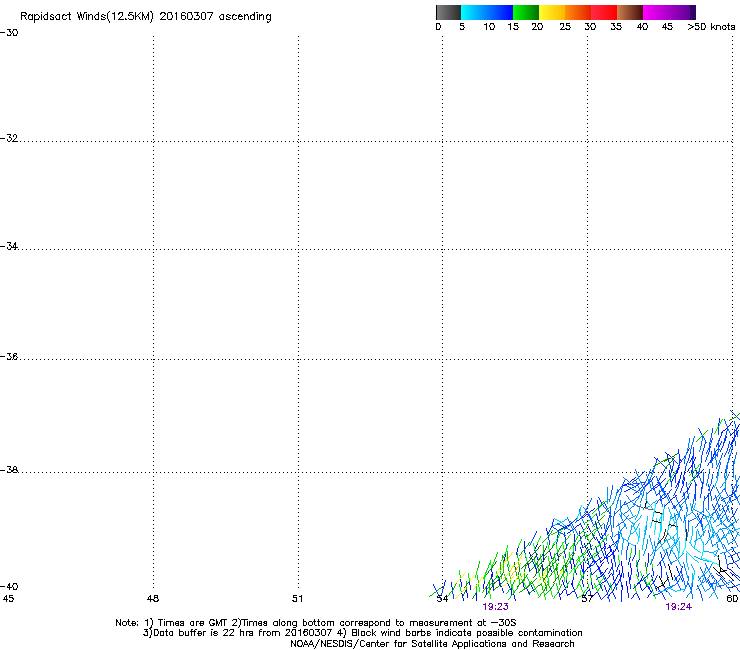The image size is (740, 650).
Task: Click the gray 0-5 knots color band
Action: coord(448,12)
